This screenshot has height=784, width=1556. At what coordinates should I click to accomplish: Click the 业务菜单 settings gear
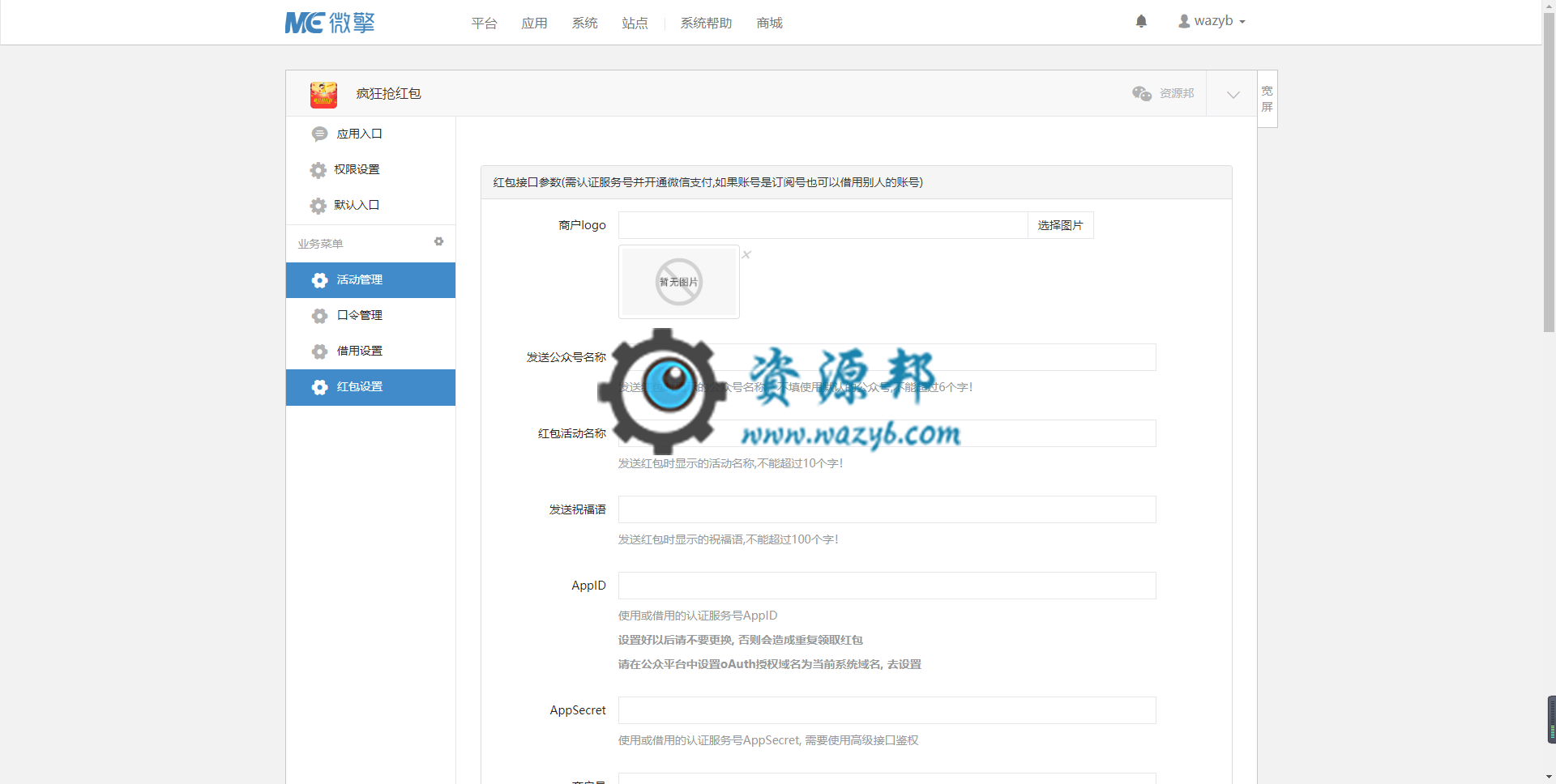438,242
